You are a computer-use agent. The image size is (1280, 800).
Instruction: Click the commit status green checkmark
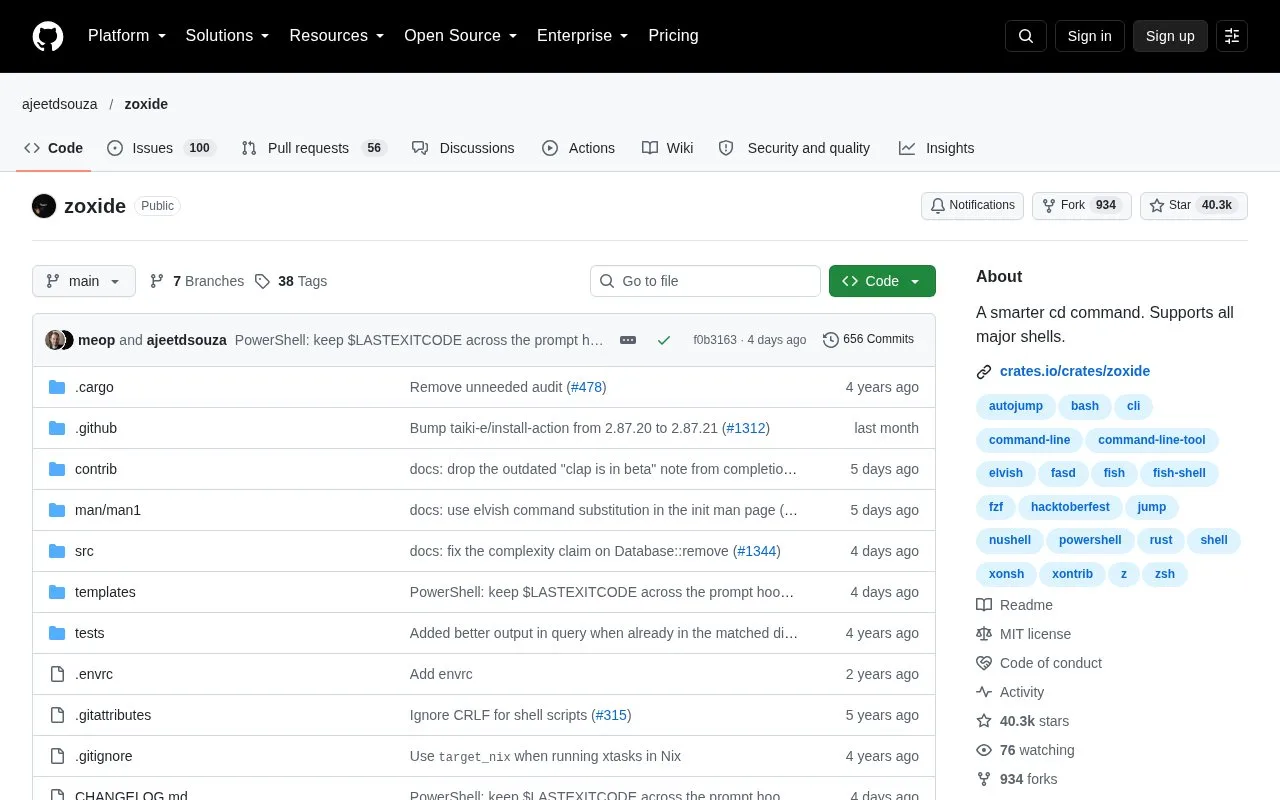664,340
